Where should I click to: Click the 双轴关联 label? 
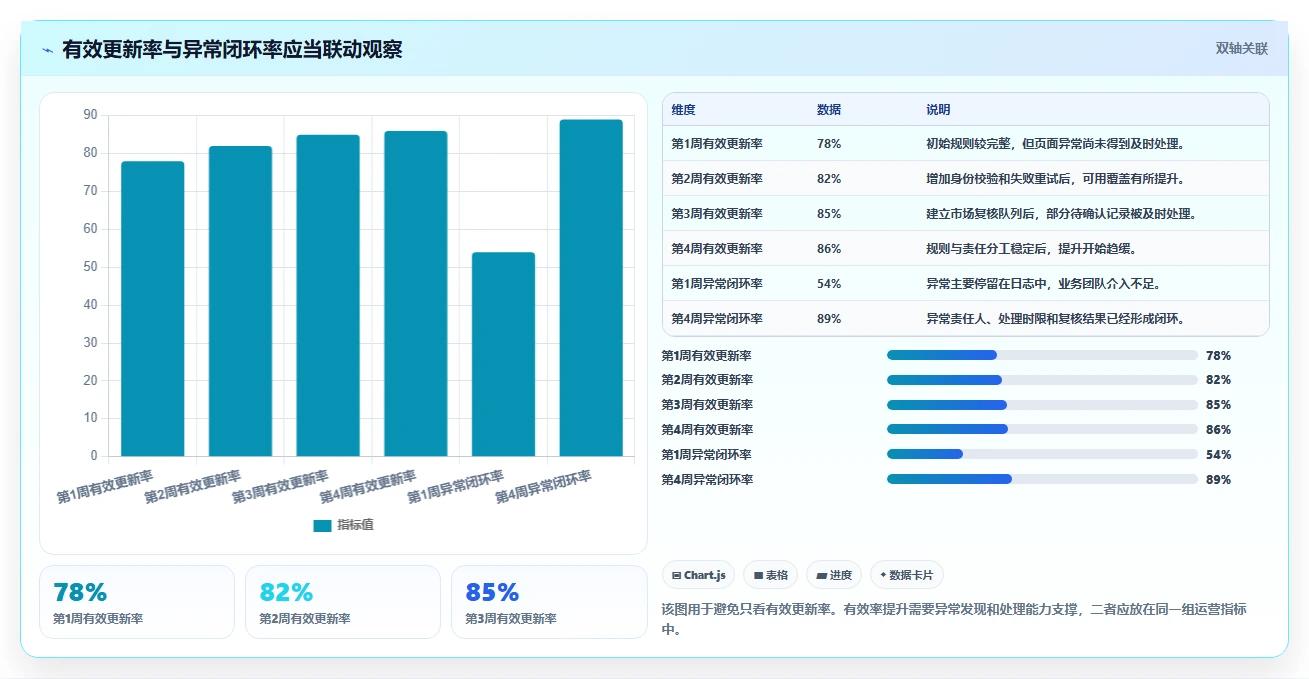point(1242,49)
